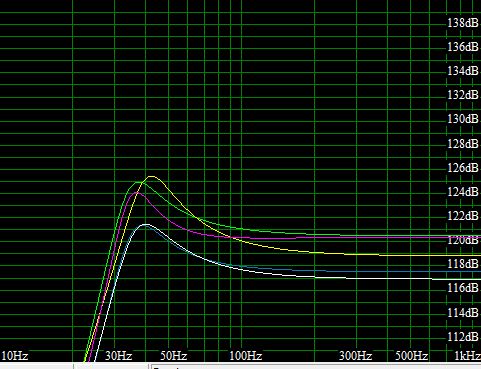Click the 100Hz frequency label
The height and width of the screenshot is (369, 481).
click(x=246, y=356)
